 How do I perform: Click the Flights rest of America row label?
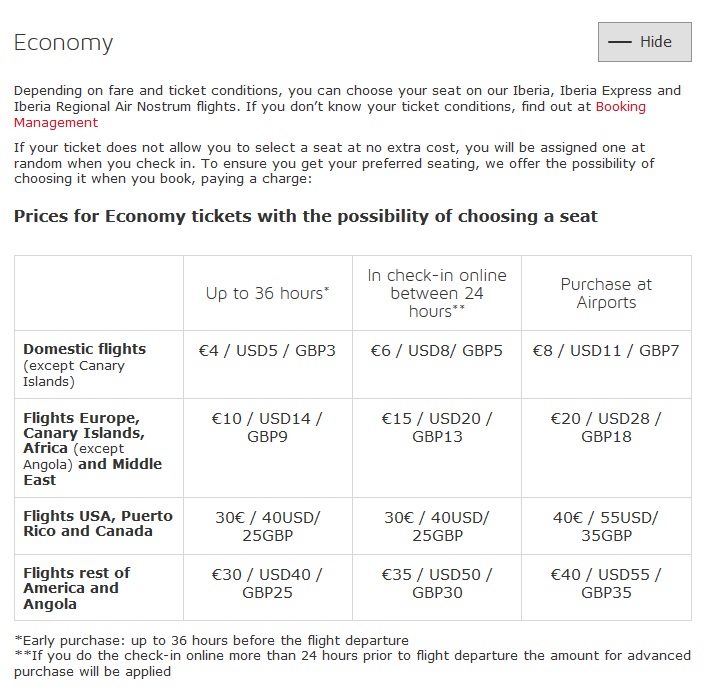pos(77,588)
